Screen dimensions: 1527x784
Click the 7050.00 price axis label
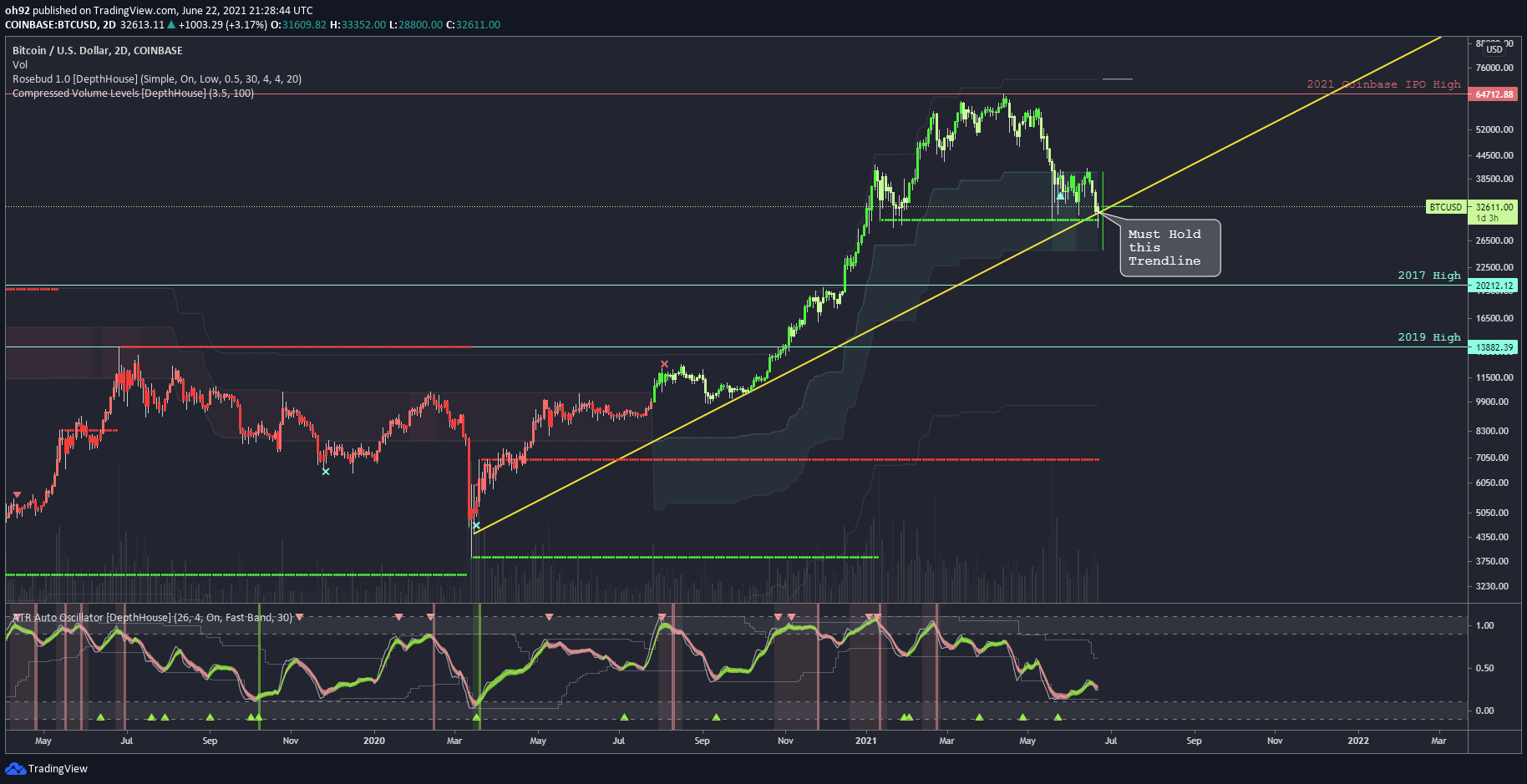(x=1492, y=458)
